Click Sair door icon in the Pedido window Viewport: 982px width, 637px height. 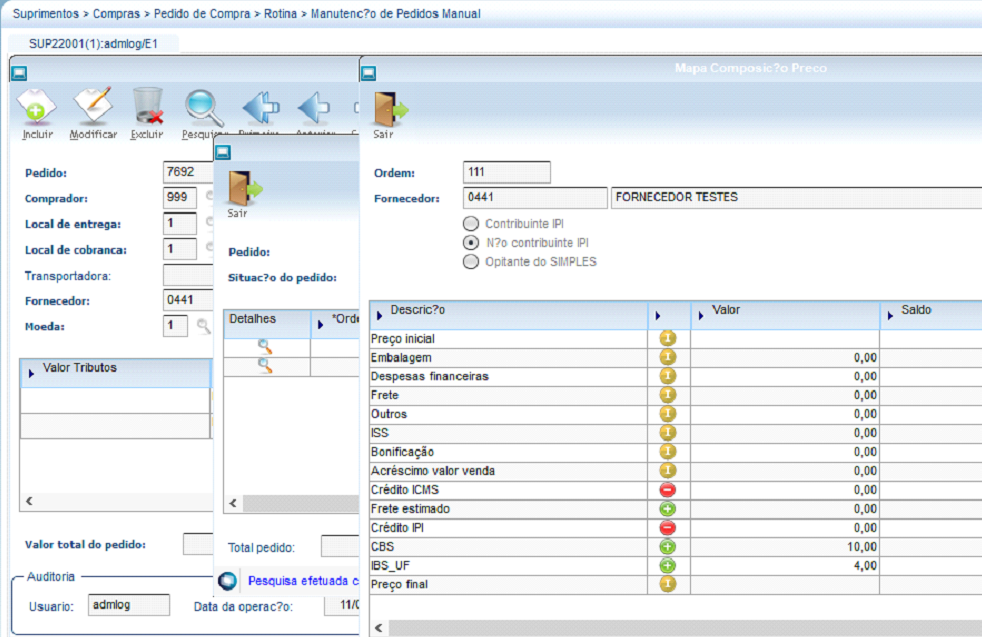coord(244,188)
